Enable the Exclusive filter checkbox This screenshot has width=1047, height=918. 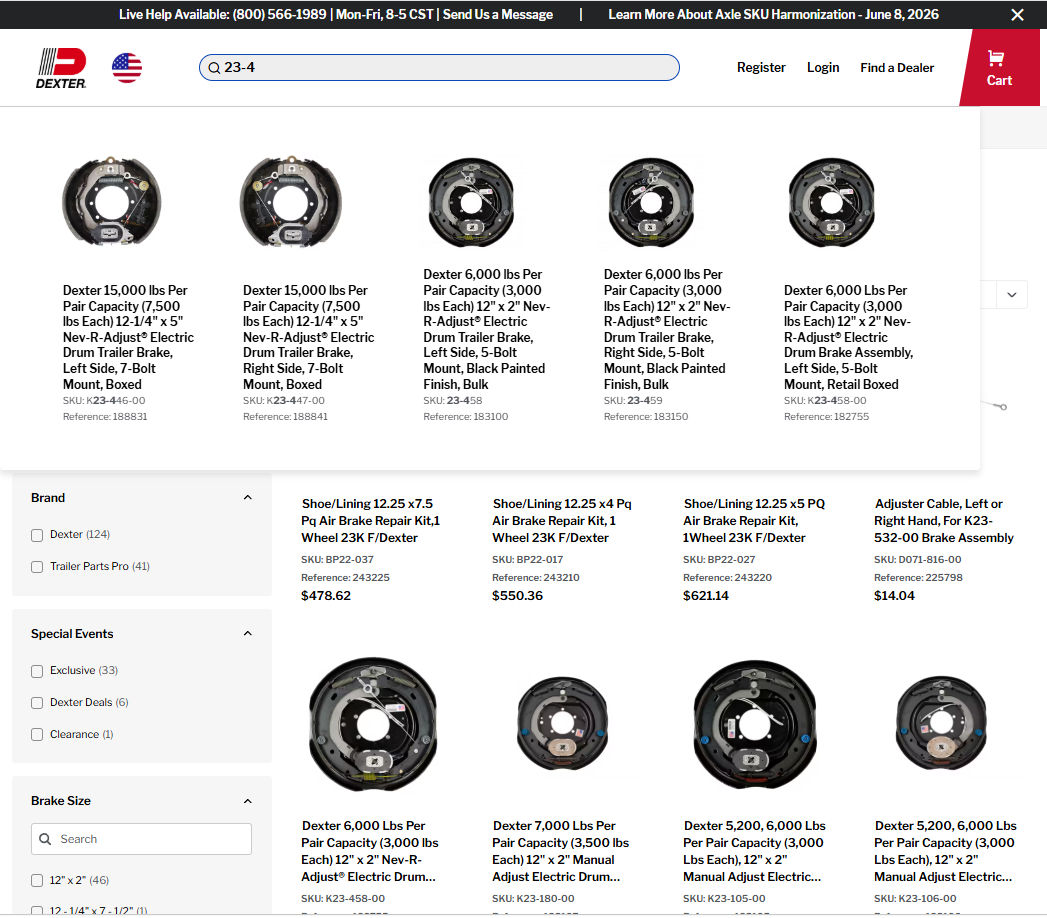coord(37,671)
